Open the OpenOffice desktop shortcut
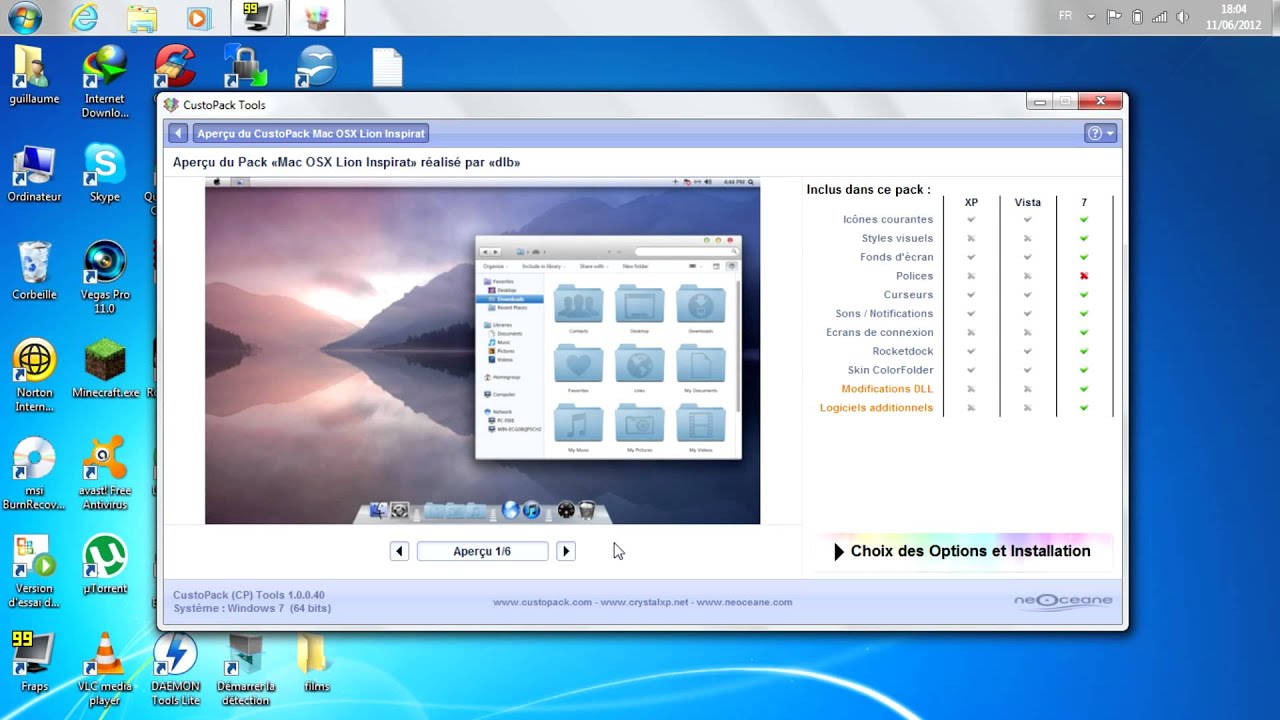The height and width of the screenshot is (720, 1280). pyautogui.click(x=316, y=67)
